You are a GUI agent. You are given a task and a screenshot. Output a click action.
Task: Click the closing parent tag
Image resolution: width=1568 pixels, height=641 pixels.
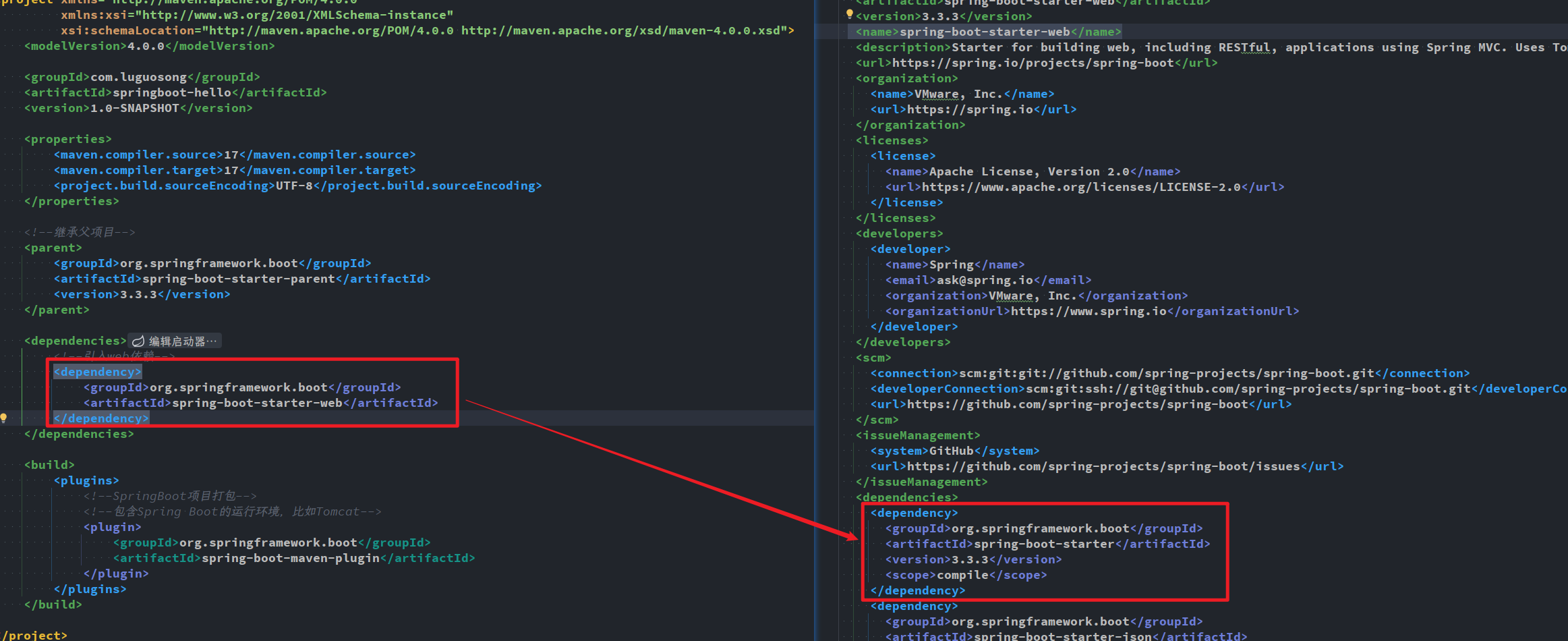click(x=57, y=310)
